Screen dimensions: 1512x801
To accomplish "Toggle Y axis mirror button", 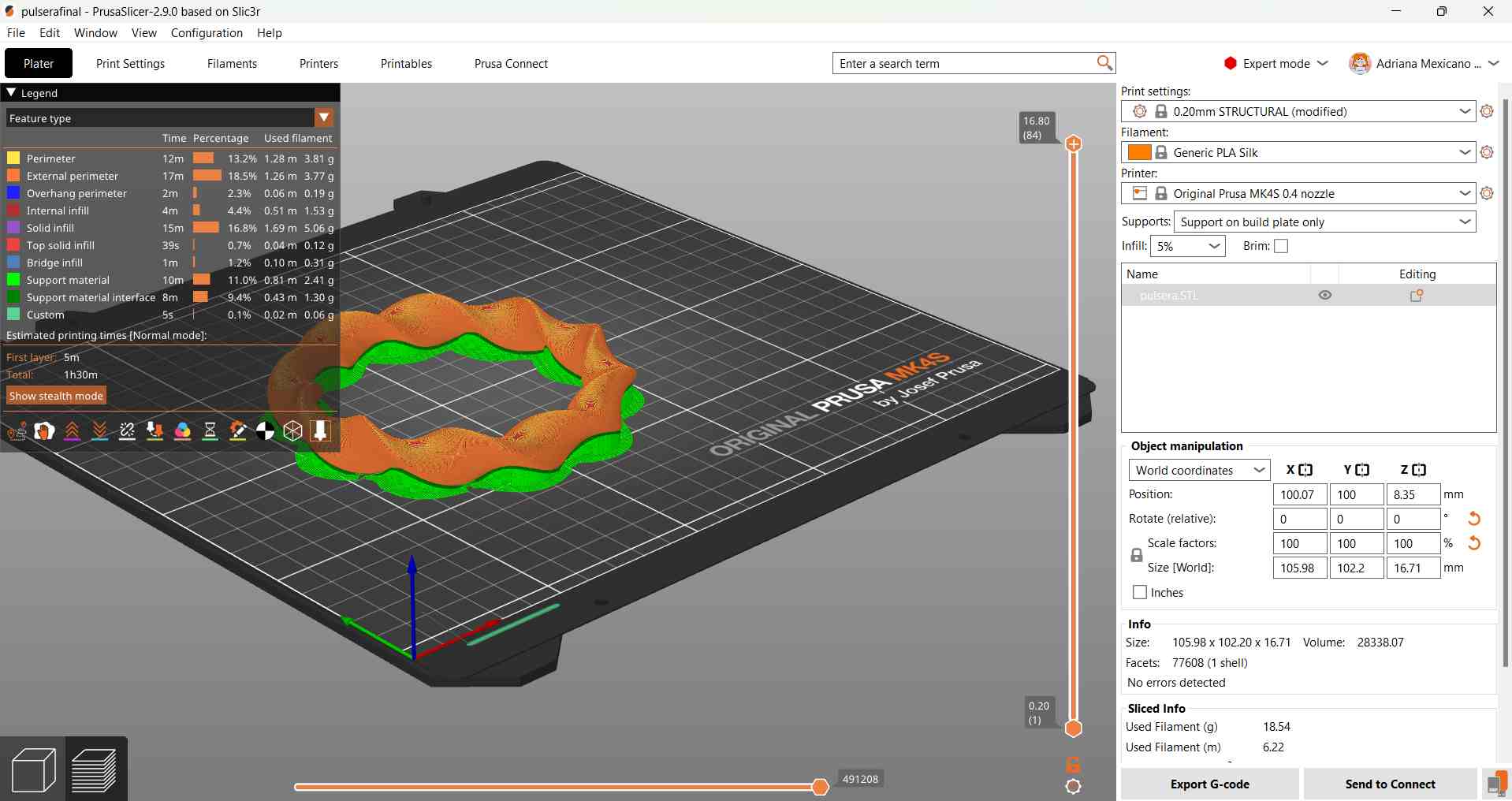I will point(1362,470).
